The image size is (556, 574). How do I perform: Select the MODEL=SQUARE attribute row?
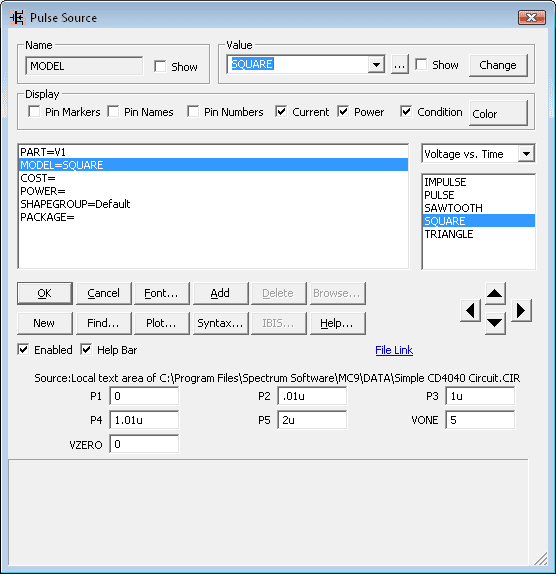213,165
